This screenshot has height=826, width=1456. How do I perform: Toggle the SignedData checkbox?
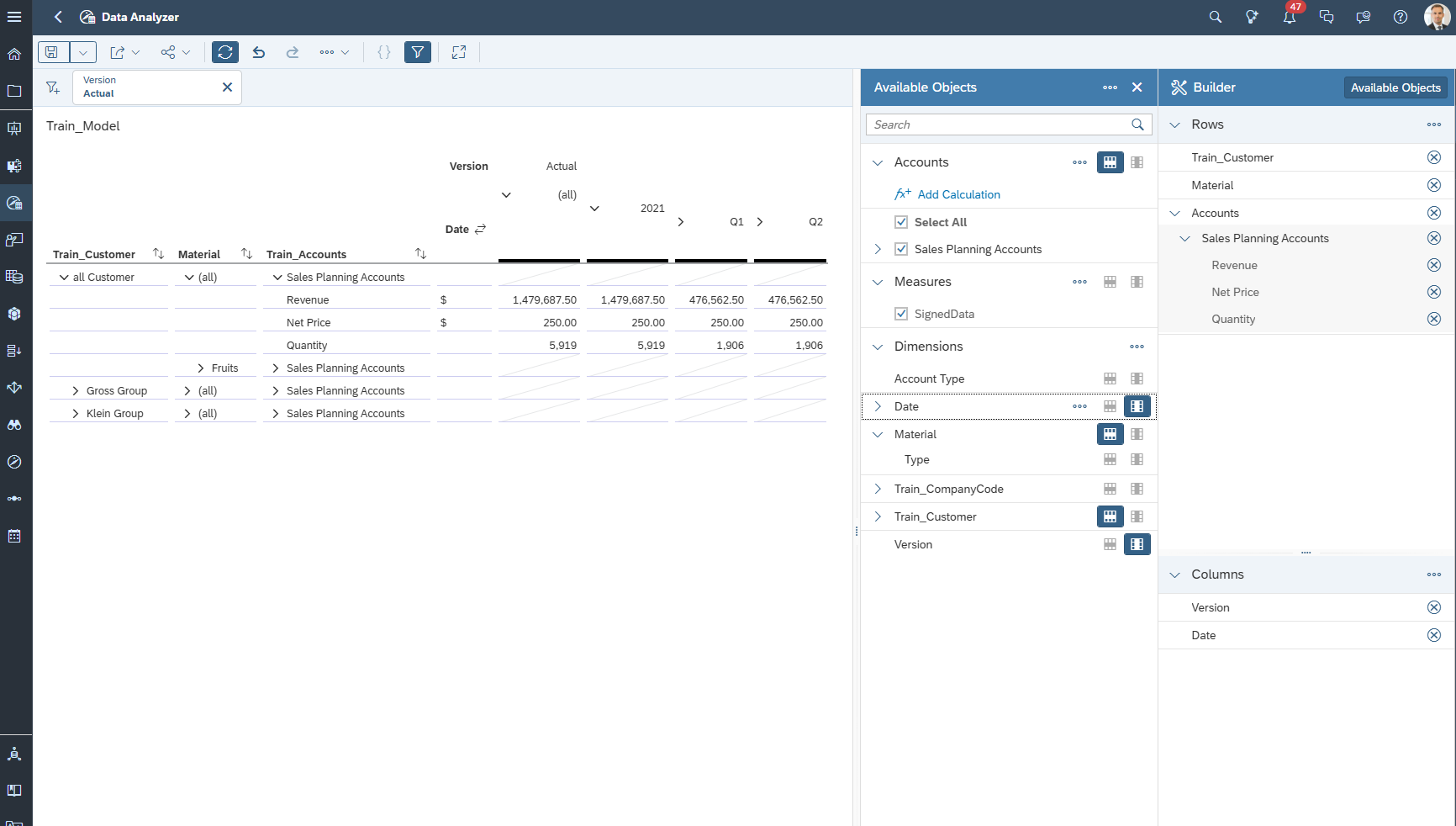901,314
